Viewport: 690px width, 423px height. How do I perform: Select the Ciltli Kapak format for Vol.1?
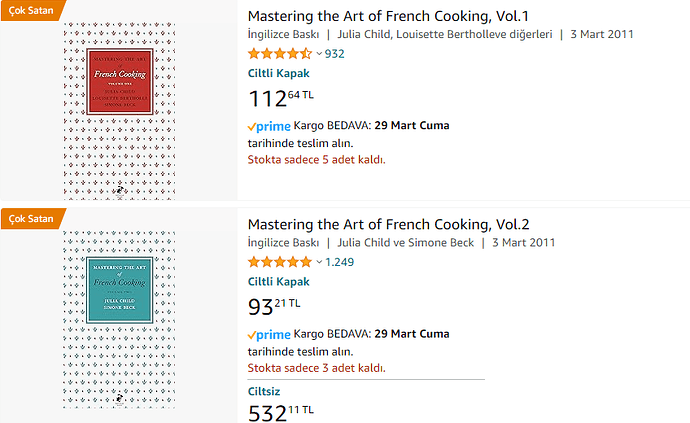coord(279,73)
